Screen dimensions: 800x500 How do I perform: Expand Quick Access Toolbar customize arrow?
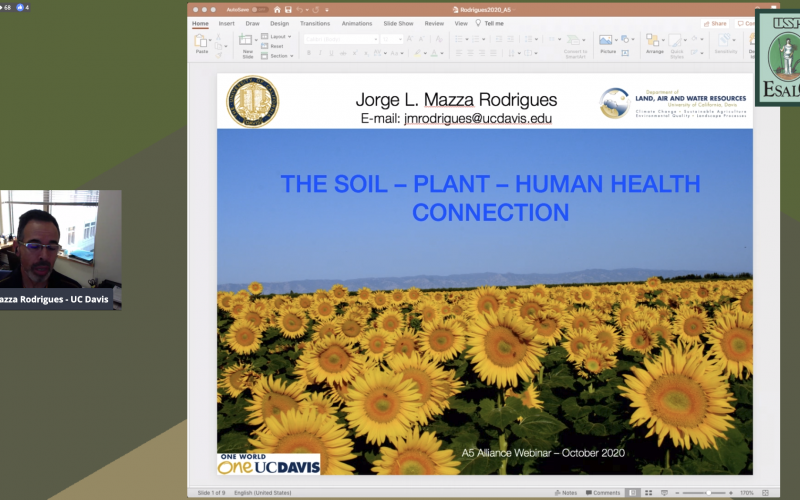point(327,10)
